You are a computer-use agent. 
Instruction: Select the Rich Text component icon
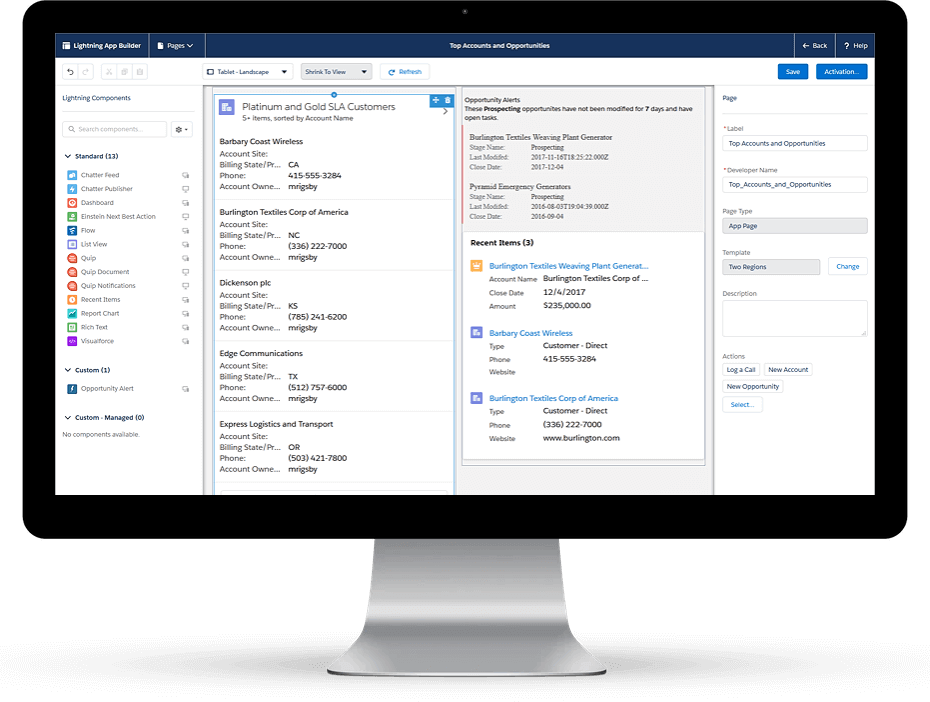(72, 327)
